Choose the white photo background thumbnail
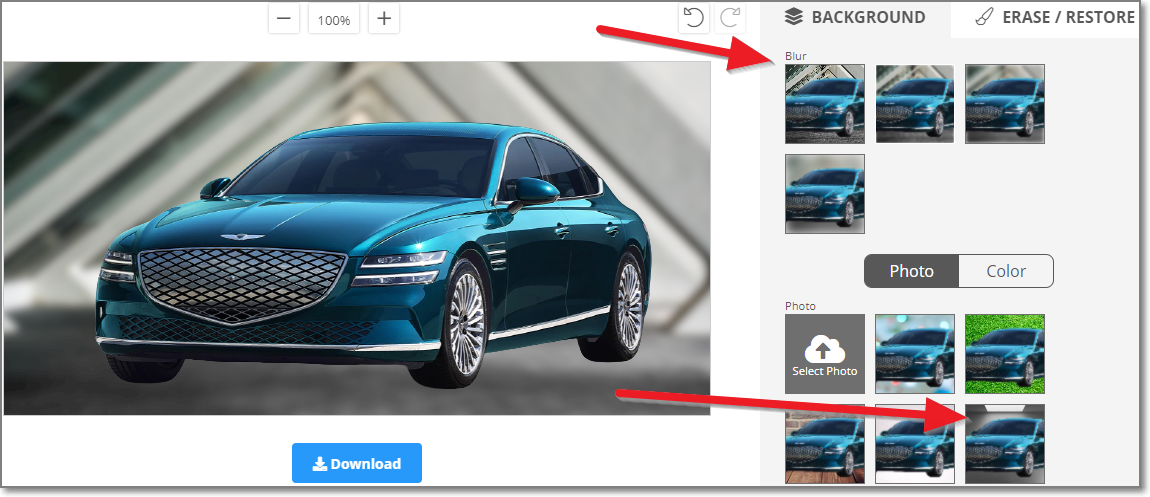This screenshot has height=497, width=1150. tap(915, 444)
